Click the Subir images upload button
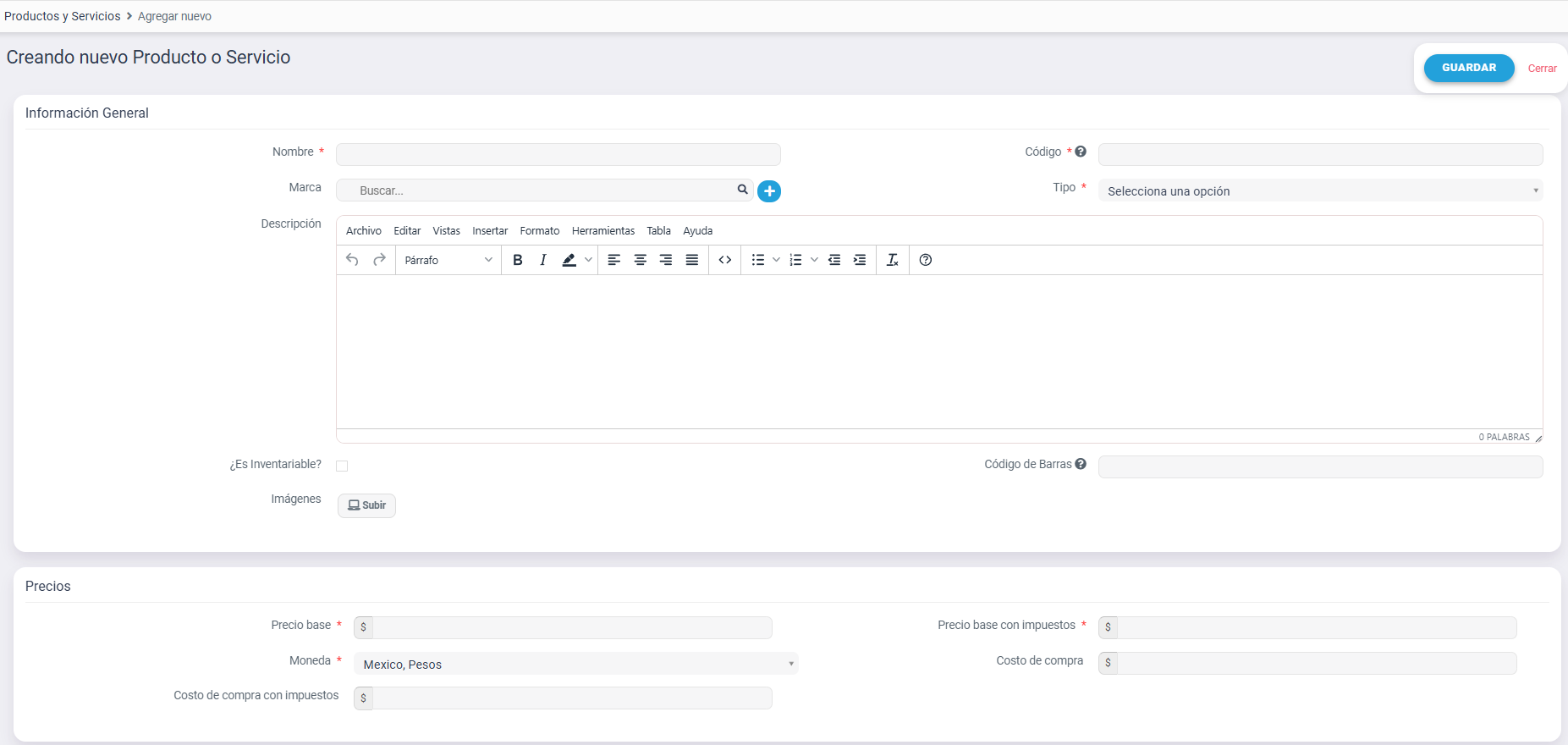This screenshot has width=1568, height=745. point(366,505)
